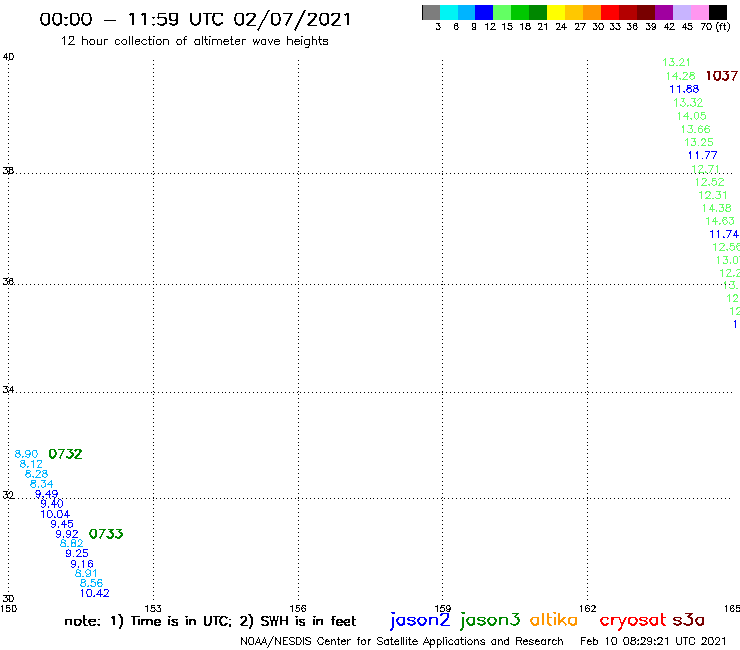The height and width of the screenshot is (650, 740).
Task: Select the latitude label 34
Action: [x=8, y=390]
